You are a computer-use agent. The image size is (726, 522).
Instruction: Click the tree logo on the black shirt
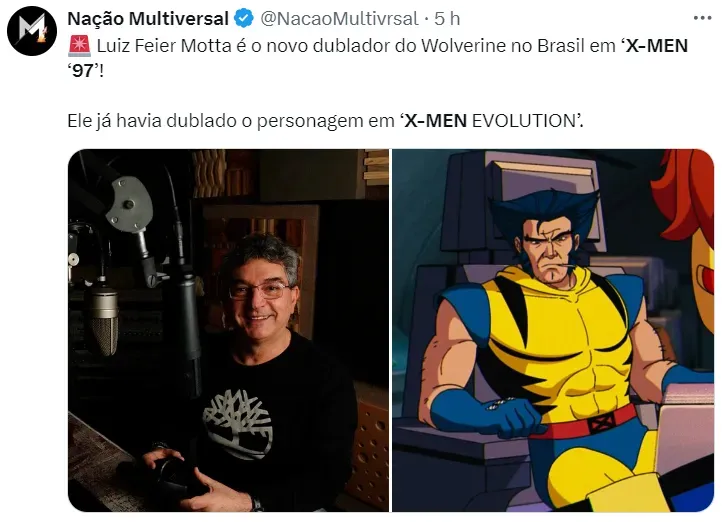click(238, 424)
